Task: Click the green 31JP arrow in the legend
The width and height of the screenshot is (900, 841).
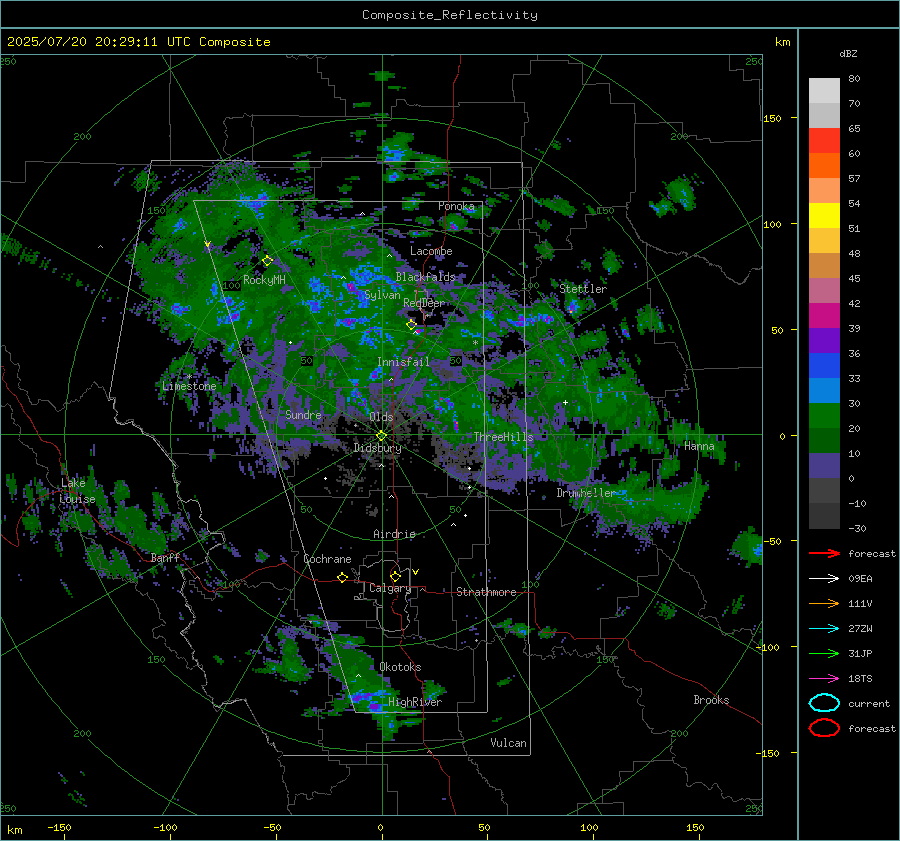Action: 824,653
